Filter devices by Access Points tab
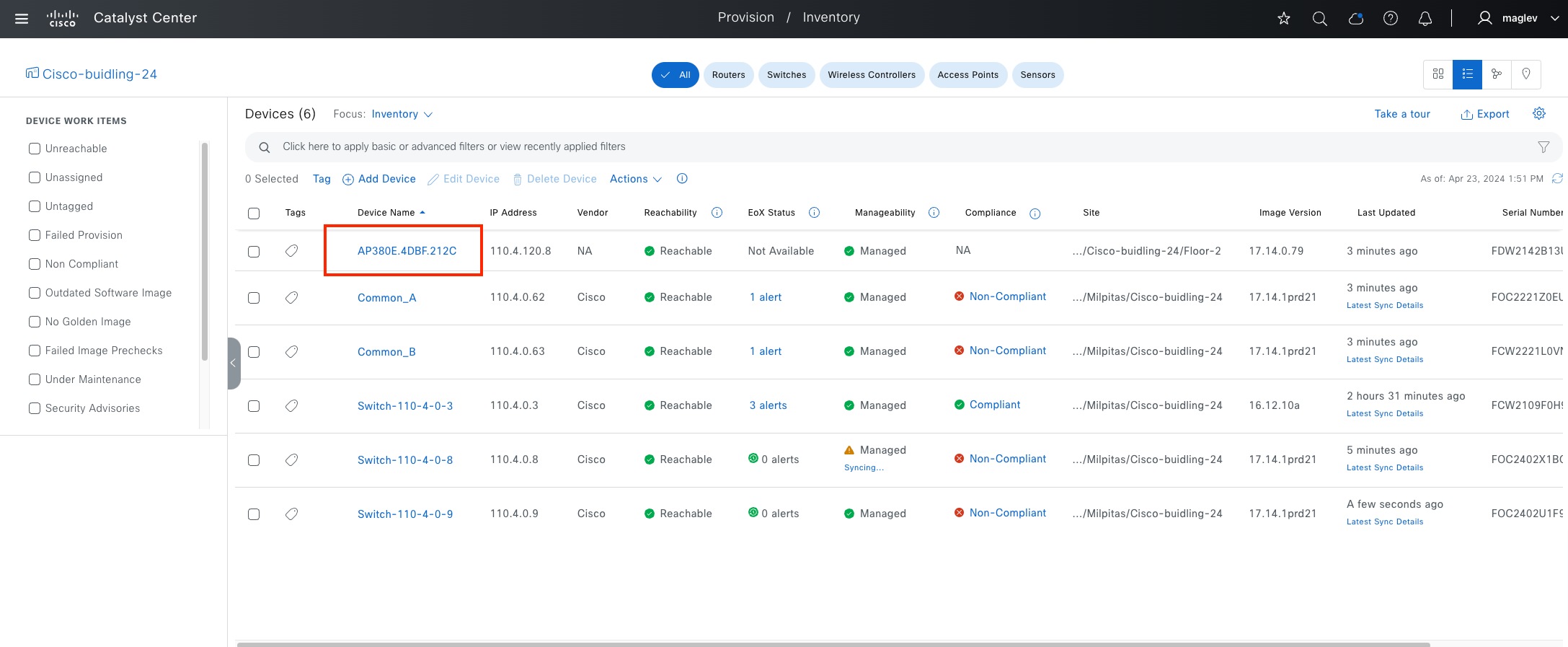Screen dimensions: 1568x647 tap(967, 75)
